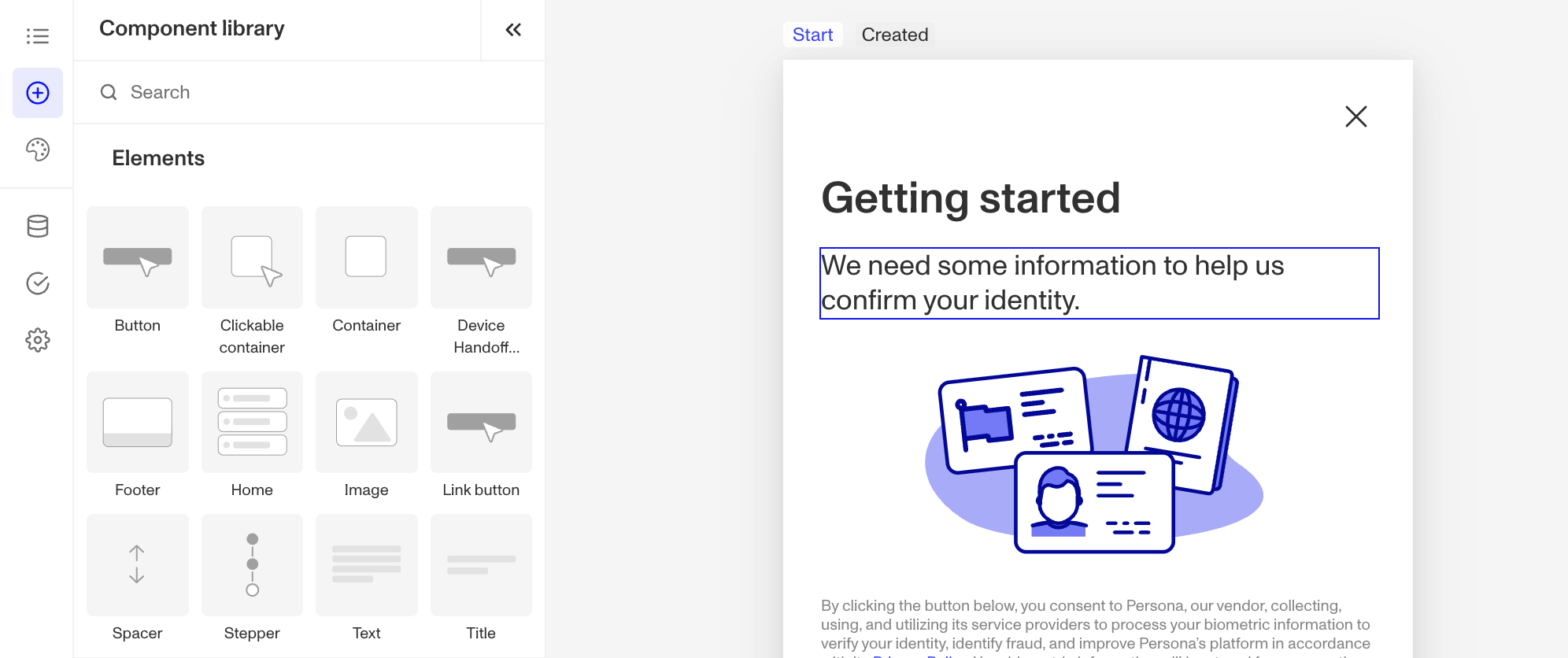Switch to the Created tab
Screen dimensions: 1568x658
pyautogui.click(x=895, y=35)
